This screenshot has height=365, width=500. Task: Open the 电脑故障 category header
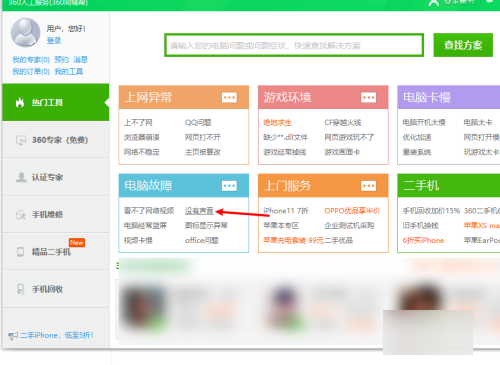pos(148,185)
